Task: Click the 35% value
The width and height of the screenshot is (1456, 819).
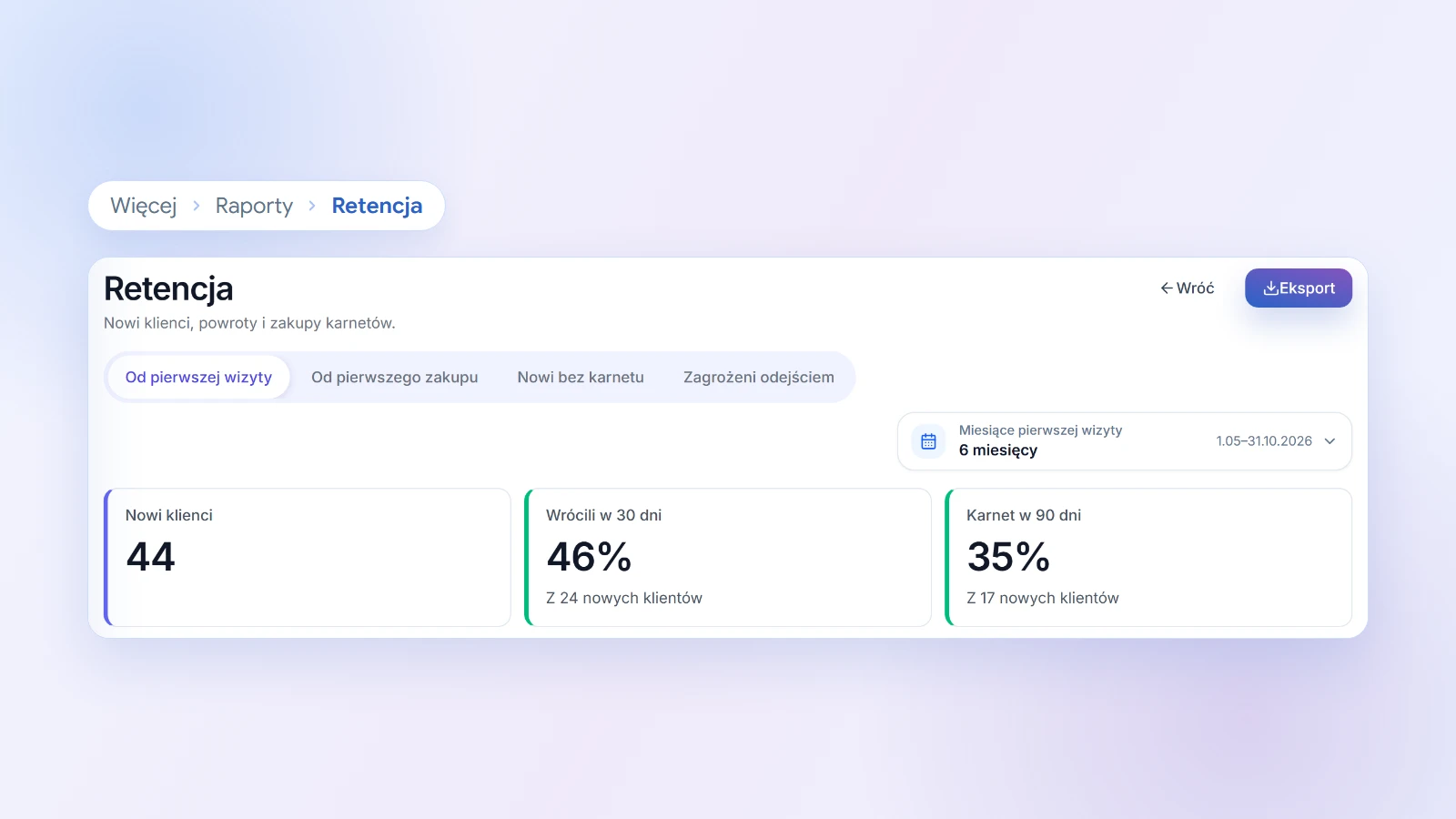Action: (x=1008, y=557)
